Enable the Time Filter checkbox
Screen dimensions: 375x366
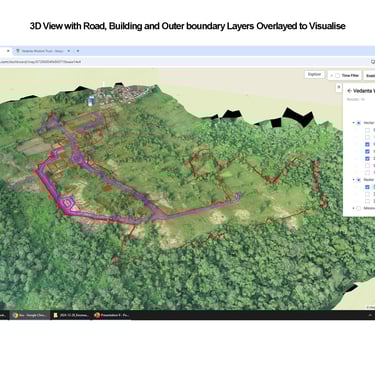pos(337,76)
